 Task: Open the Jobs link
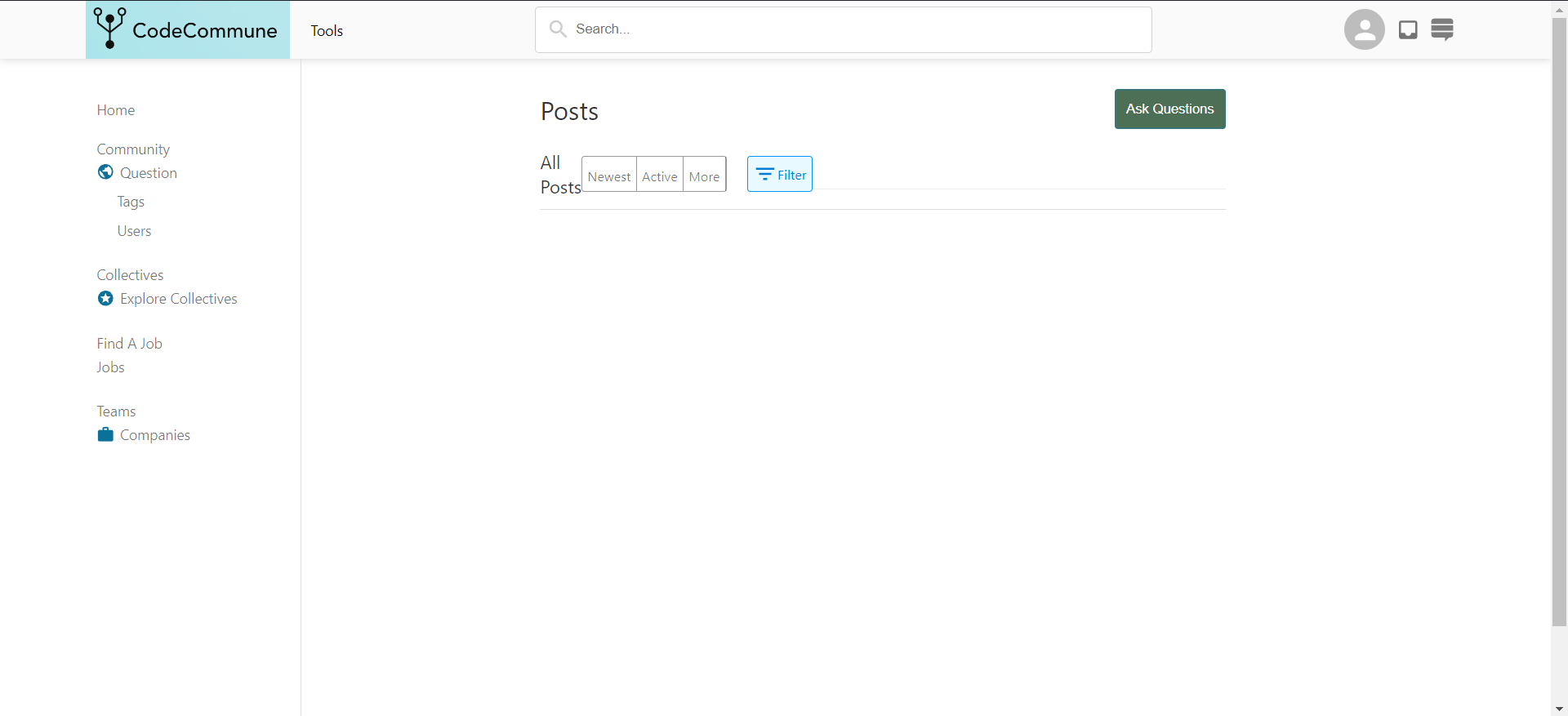(x=110, y=367)
